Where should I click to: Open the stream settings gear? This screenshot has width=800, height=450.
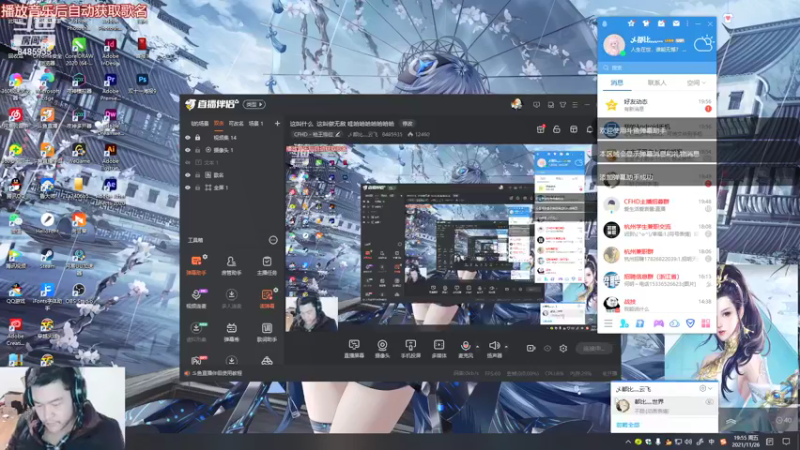point(563,348)
